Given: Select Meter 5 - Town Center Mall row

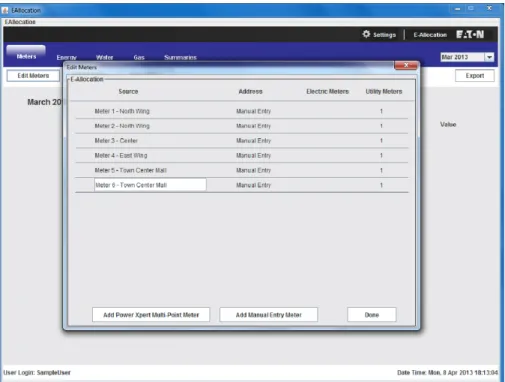Looking at the screenshot, I should click(x=242, y=170).
